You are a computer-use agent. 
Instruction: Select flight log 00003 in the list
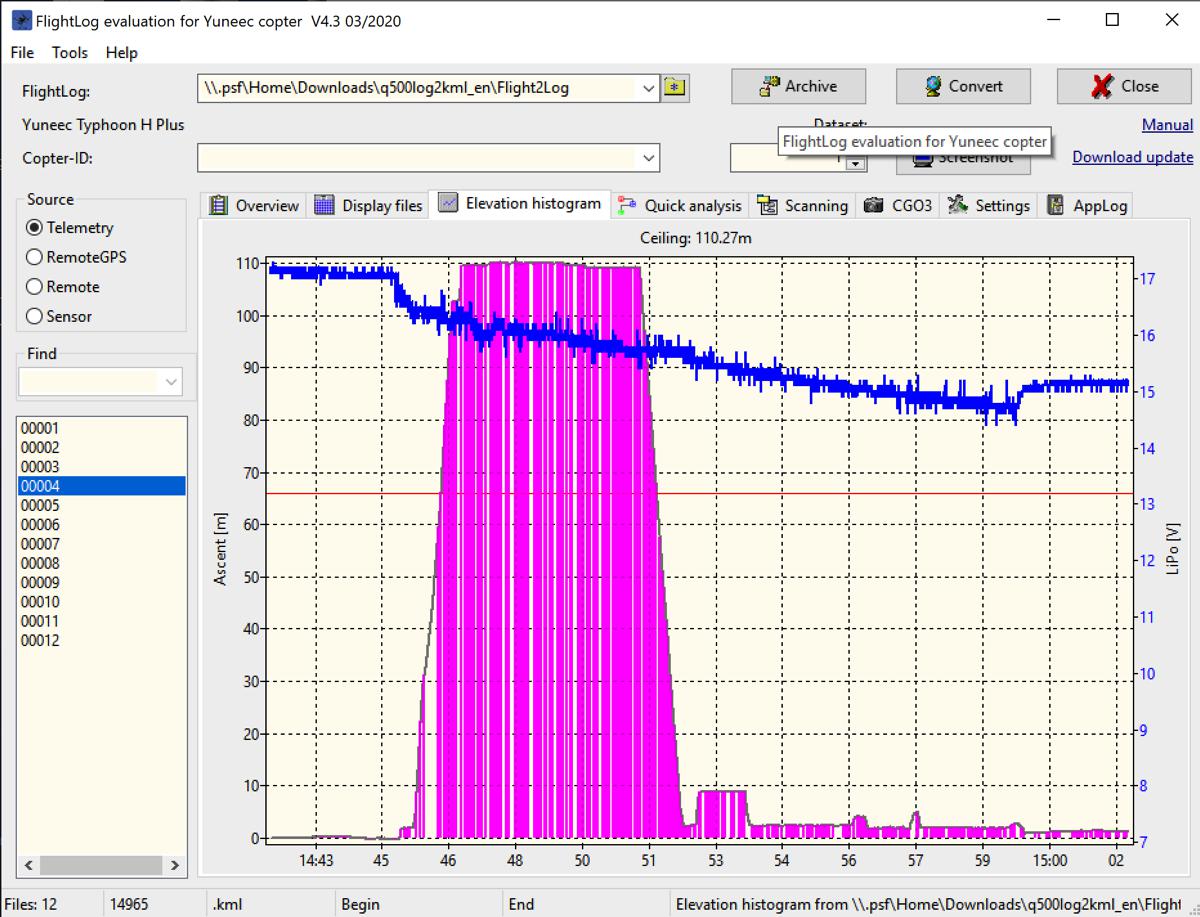(102, 467)
